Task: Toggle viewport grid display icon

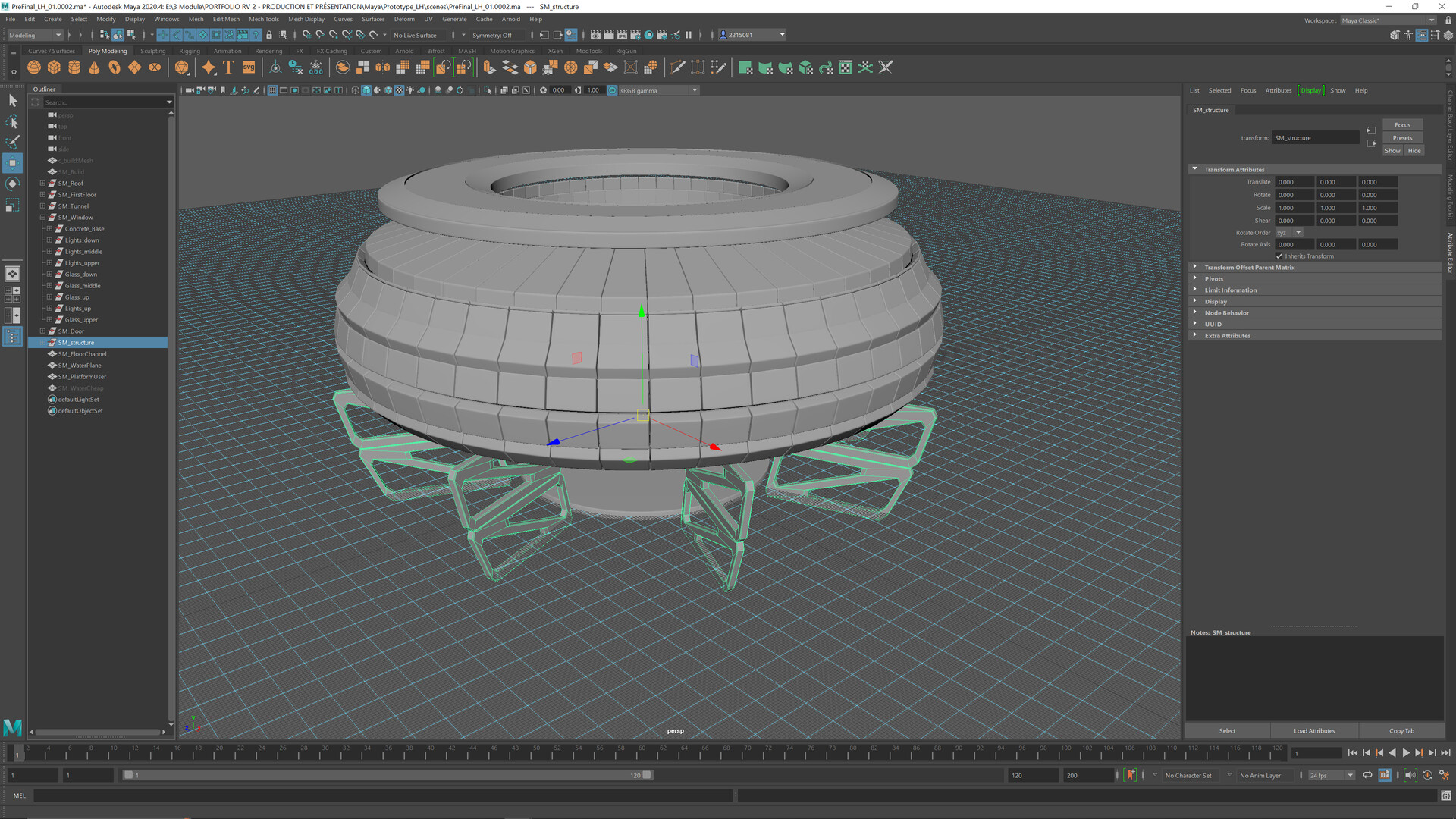Action: click(272, 90)
